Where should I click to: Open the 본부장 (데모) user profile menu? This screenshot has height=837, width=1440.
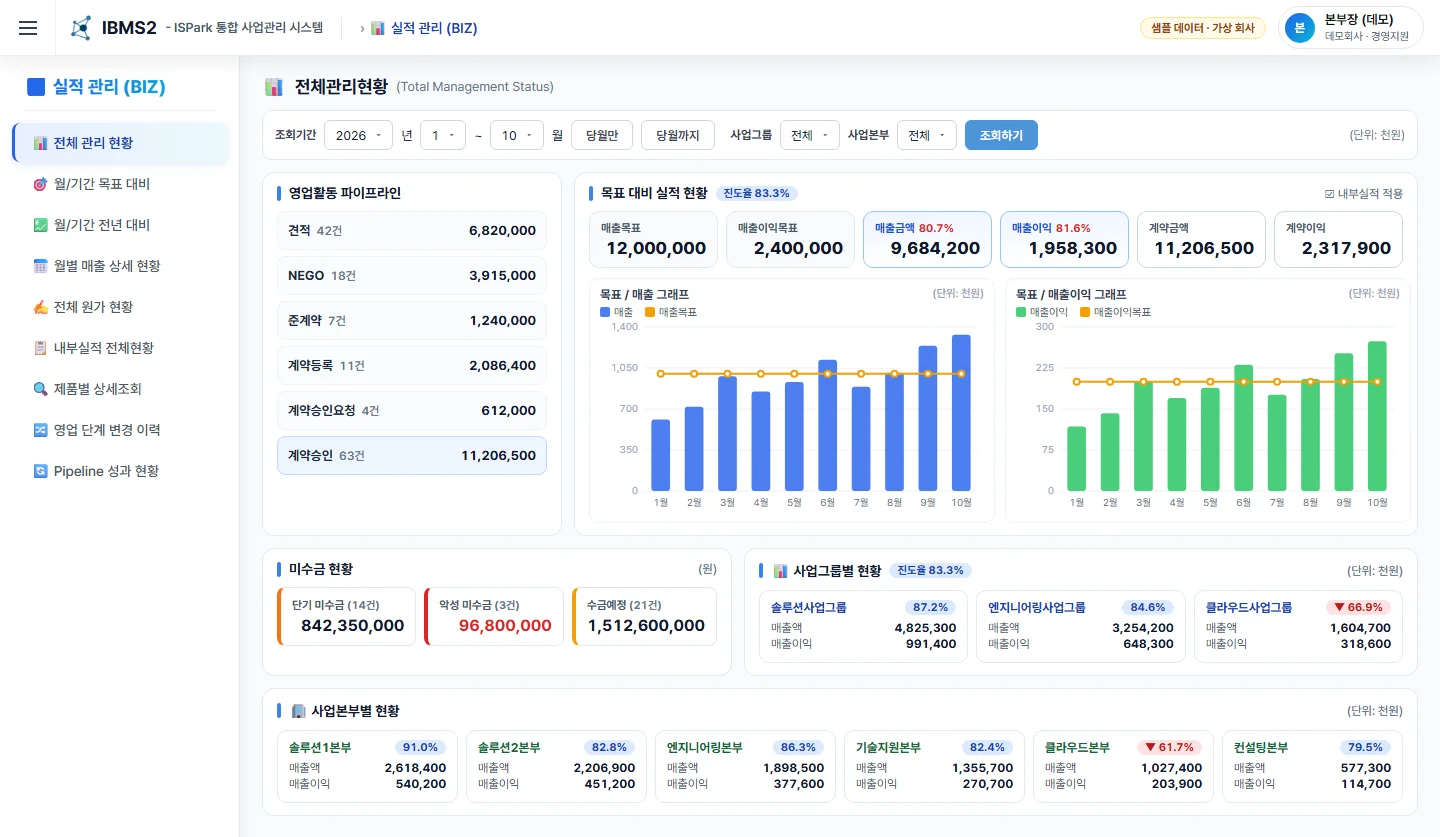(x=1351, y=28)
